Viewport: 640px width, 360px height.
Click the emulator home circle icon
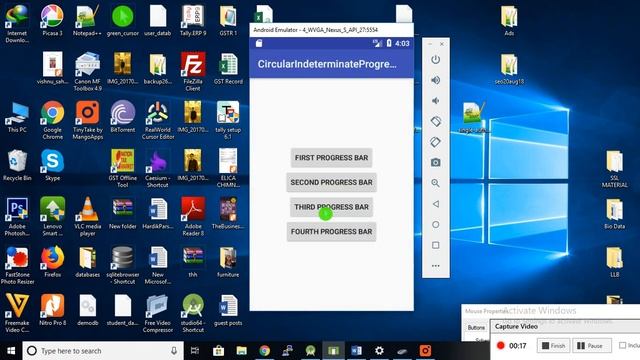tap(436, 224)
